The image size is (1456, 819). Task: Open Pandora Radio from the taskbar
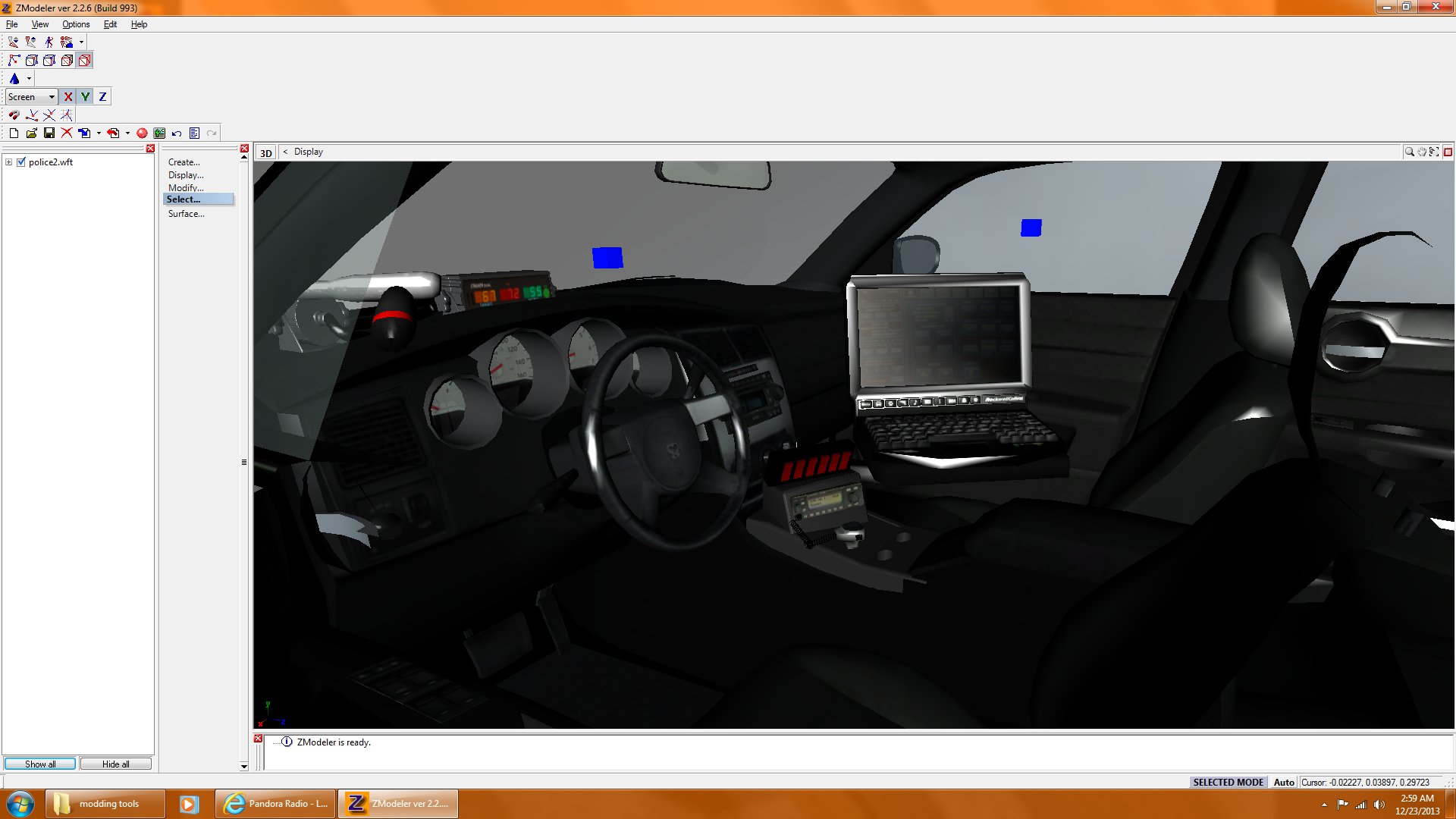(x=276, y=803)
